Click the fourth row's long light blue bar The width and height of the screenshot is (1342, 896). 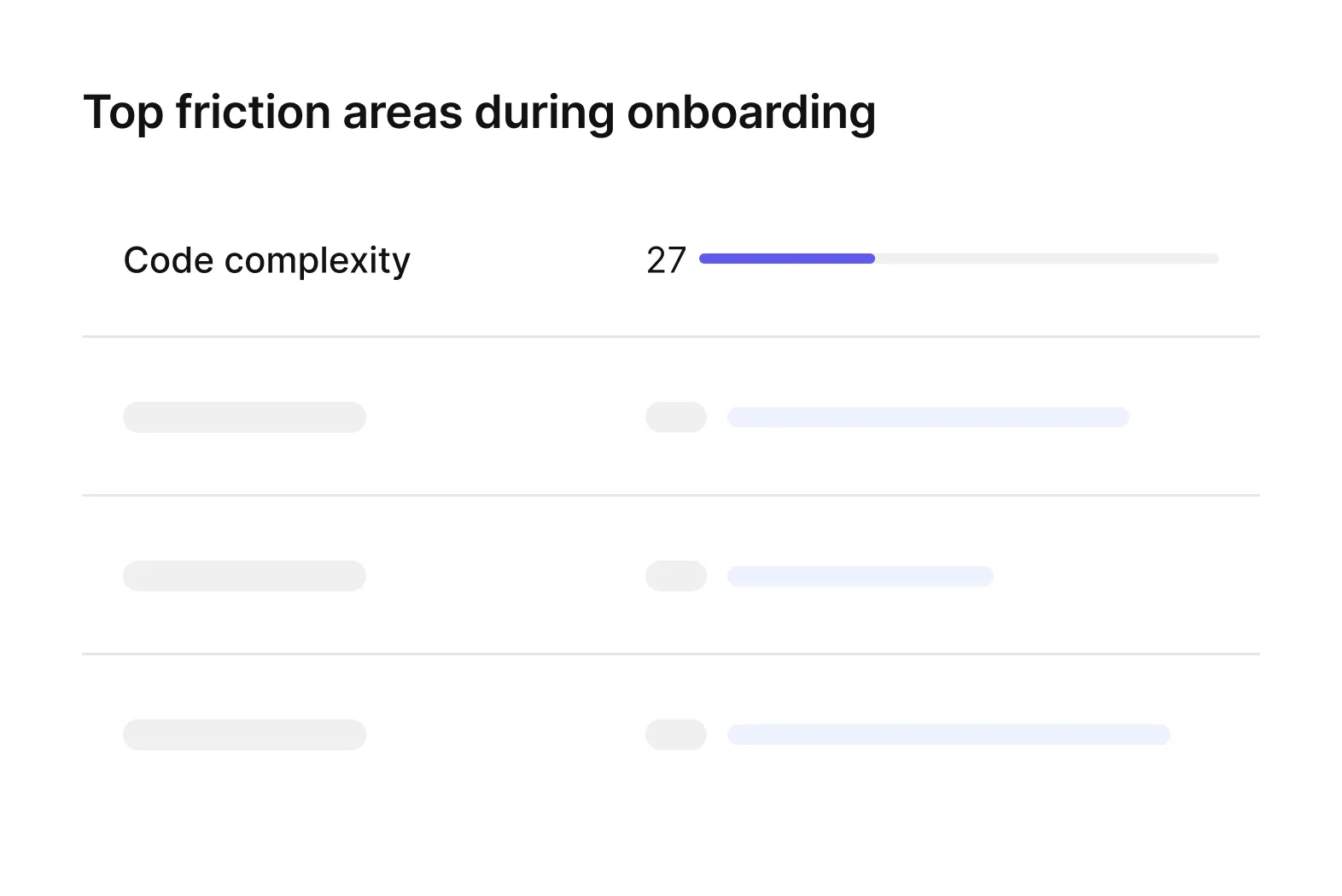click(x=948, y=735)
